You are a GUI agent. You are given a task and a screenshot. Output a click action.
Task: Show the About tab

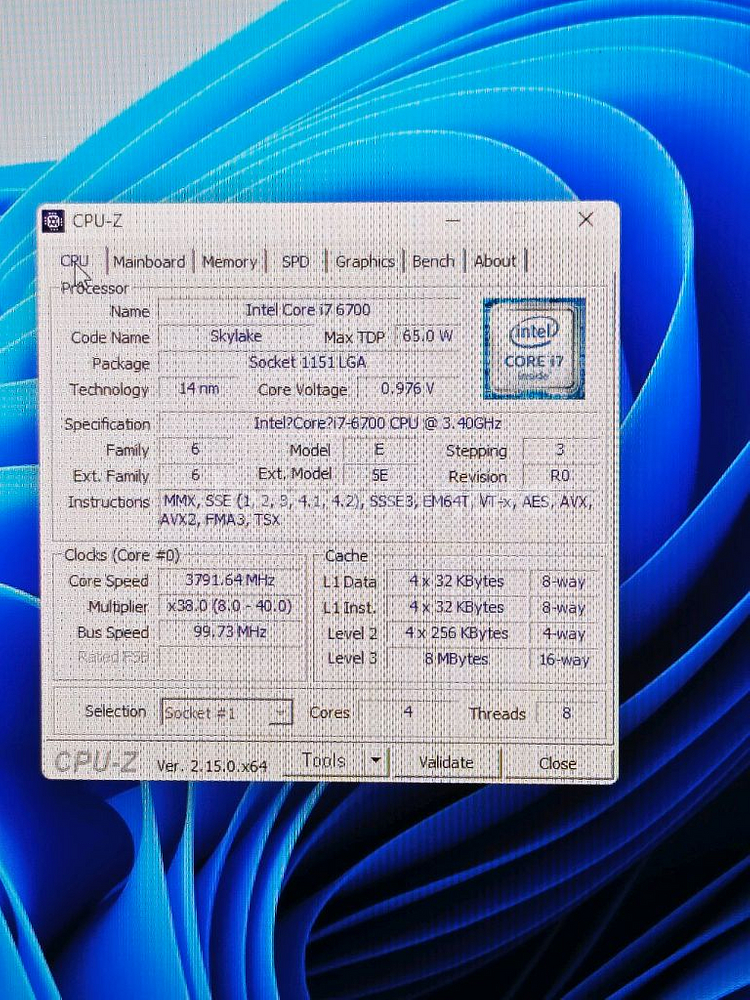point(495,261)
